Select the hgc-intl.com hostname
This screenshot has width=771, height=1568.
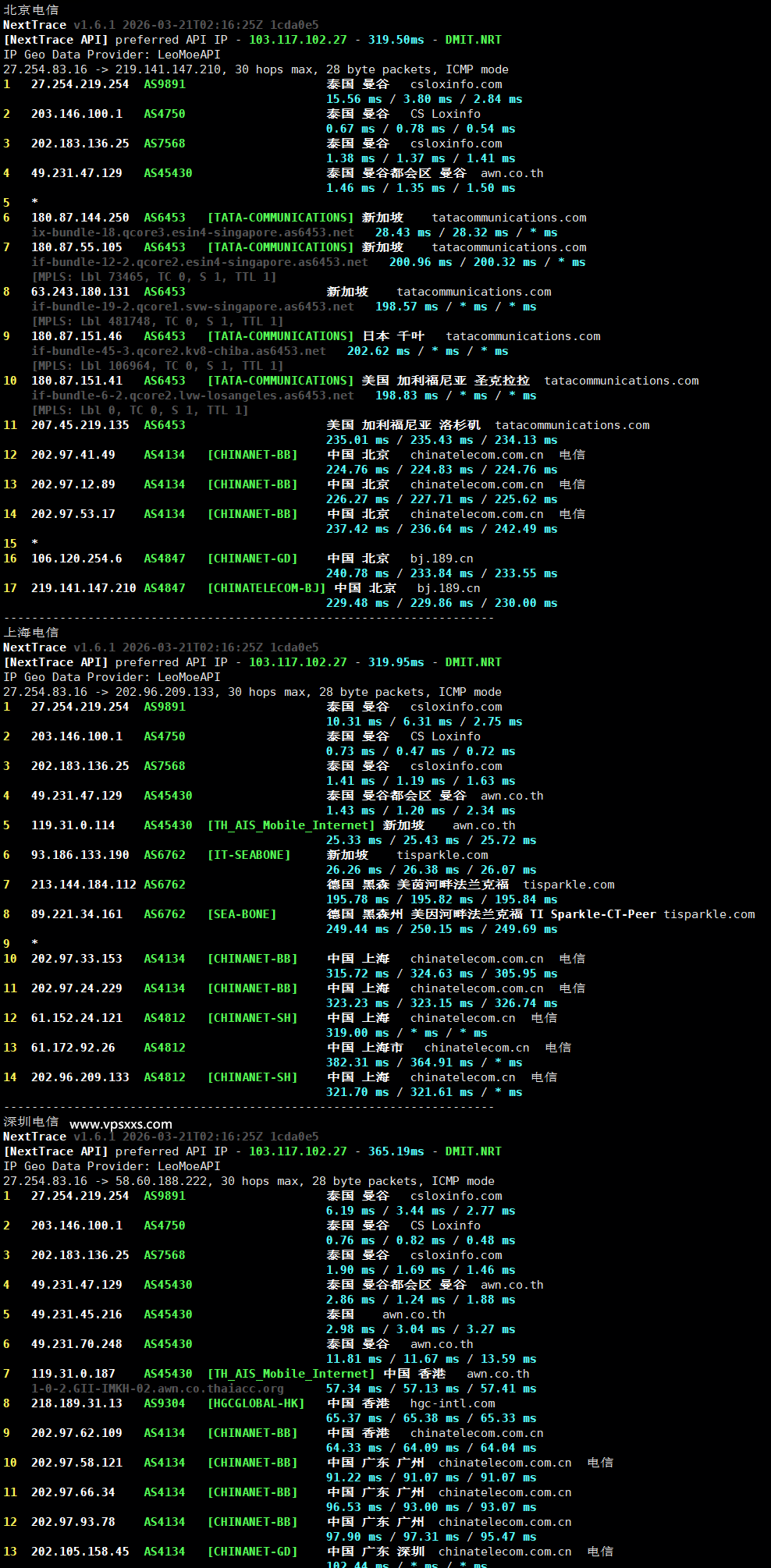coord(452,1403)
